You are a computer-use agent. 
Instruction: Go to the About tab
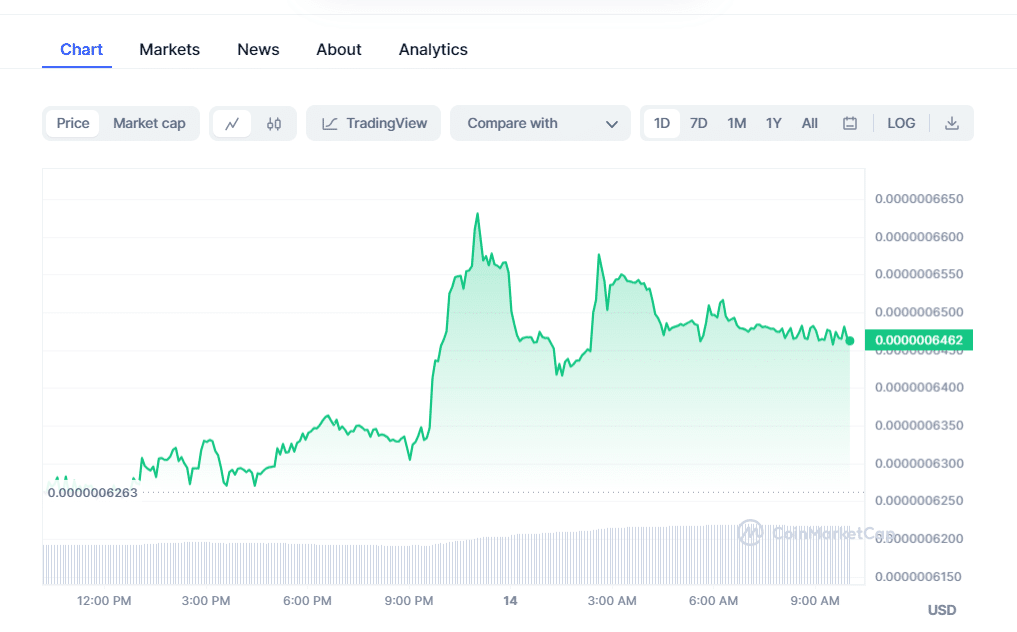click(339, 50)
